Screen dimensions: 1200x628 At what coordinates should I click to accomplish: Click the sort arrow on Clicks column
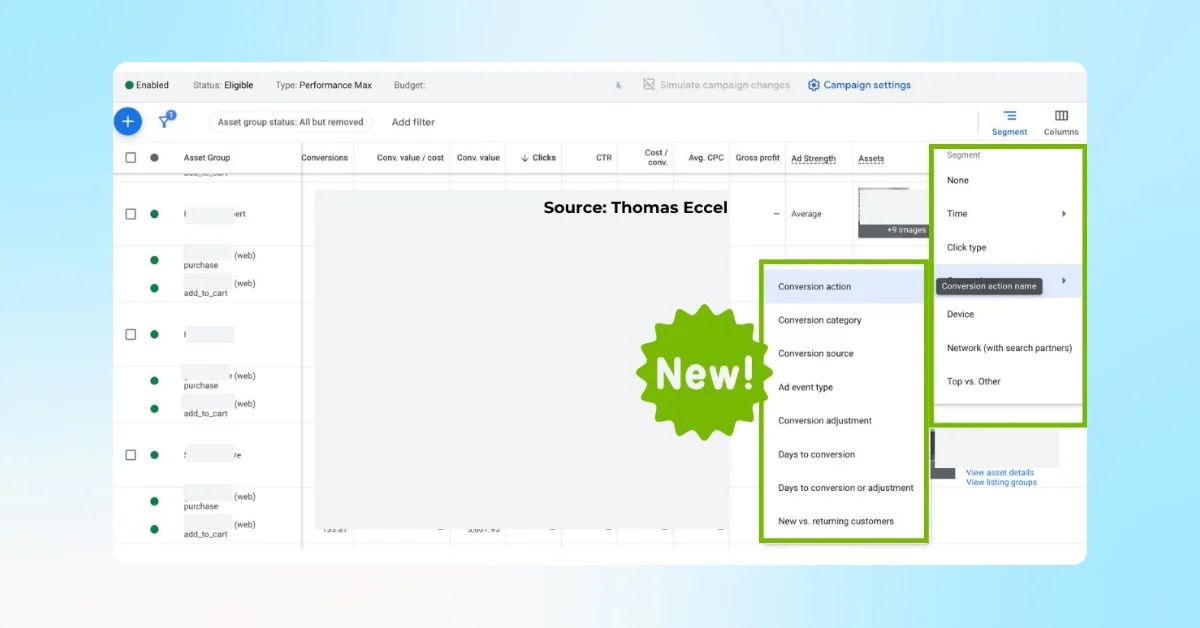[524, 158]
